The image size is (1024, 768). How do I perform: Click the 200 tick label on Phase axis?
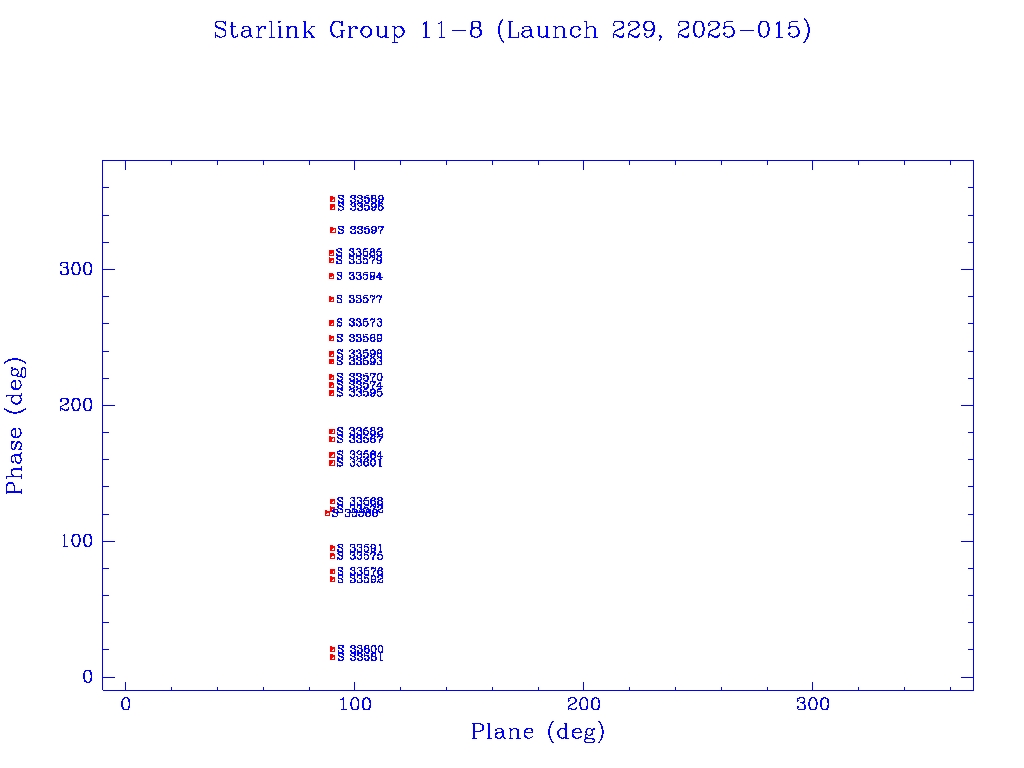76,405
